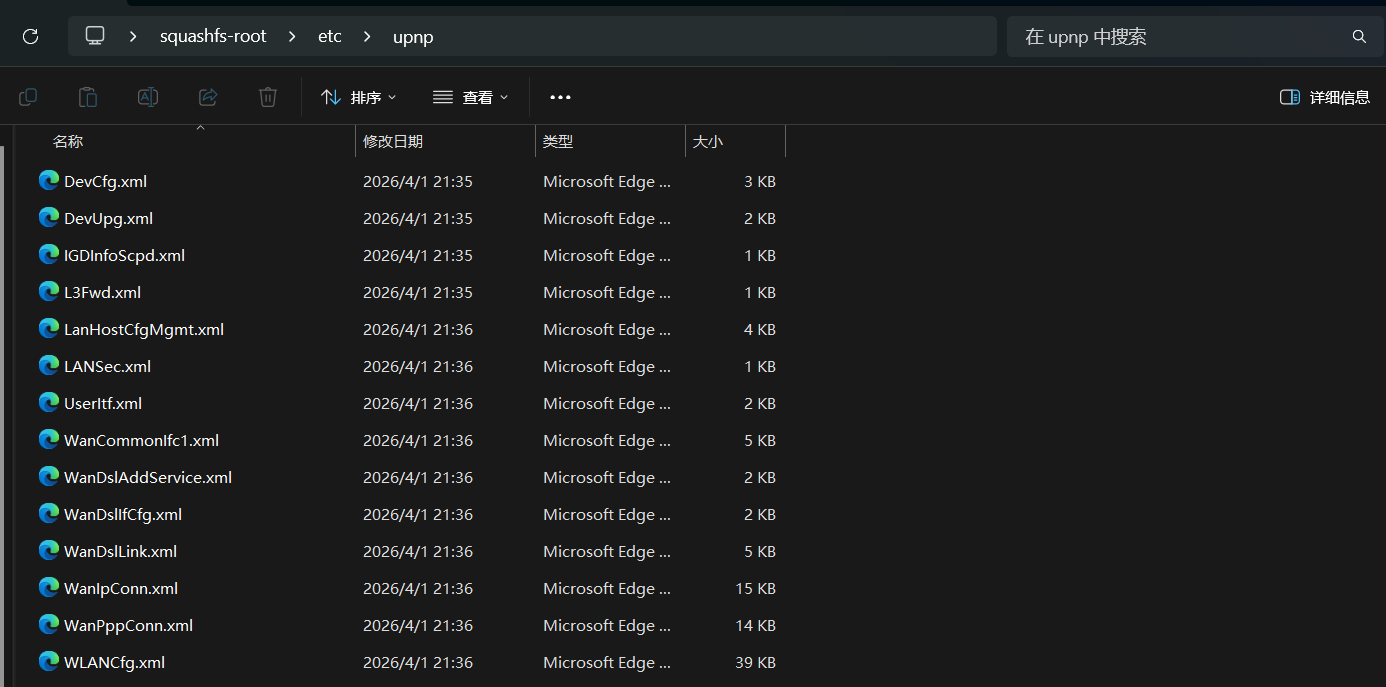The height and width of the screenshot is (687, 1386).
Task: Select the WLANCfg.xml file
Action: click(x=114, y=662)
